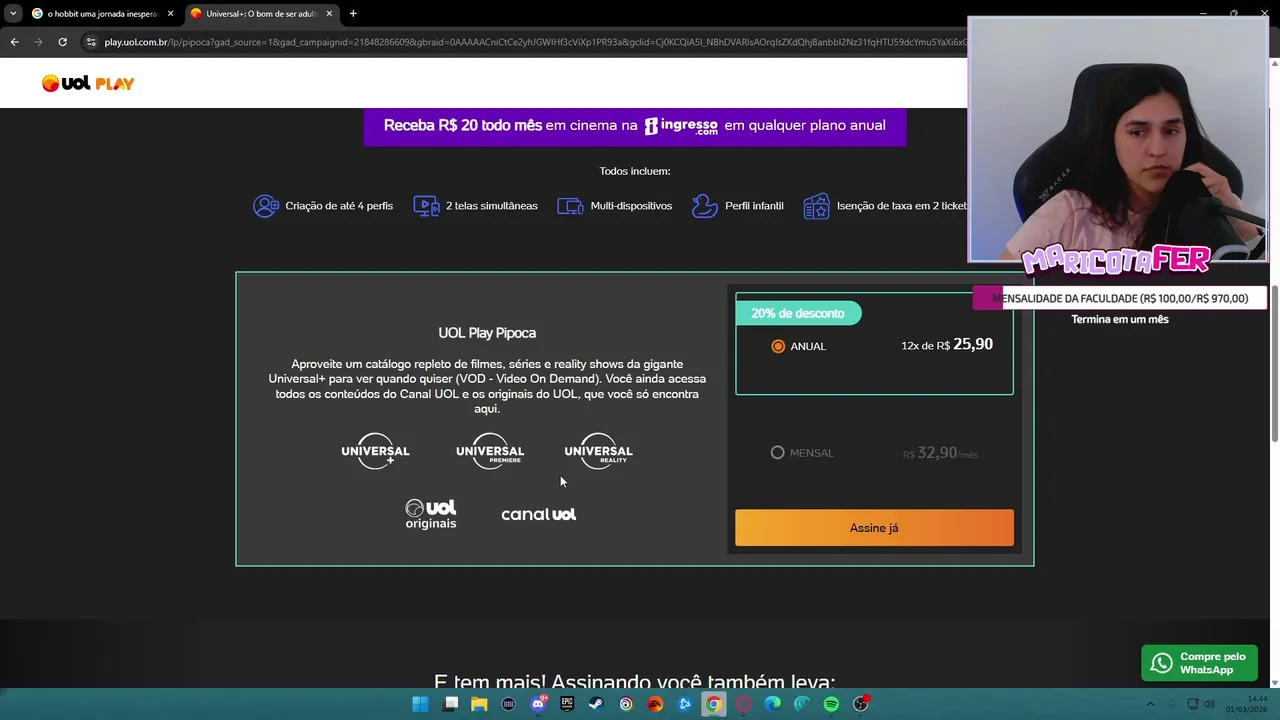Open File Explorer from the taskbar
This screenshot has height=720, width=1280.
tap(479, 704)
